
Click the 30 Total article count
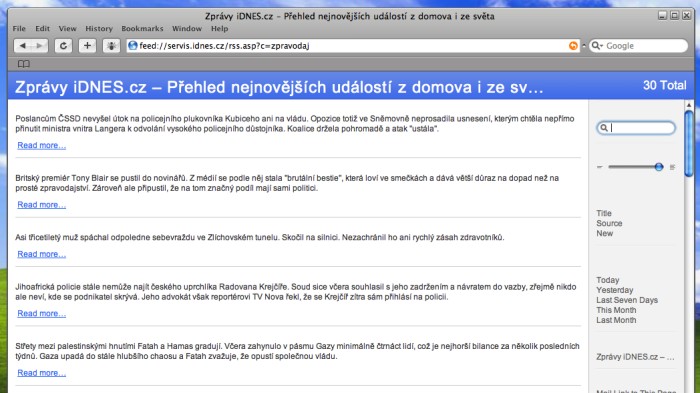click(665, 85)
